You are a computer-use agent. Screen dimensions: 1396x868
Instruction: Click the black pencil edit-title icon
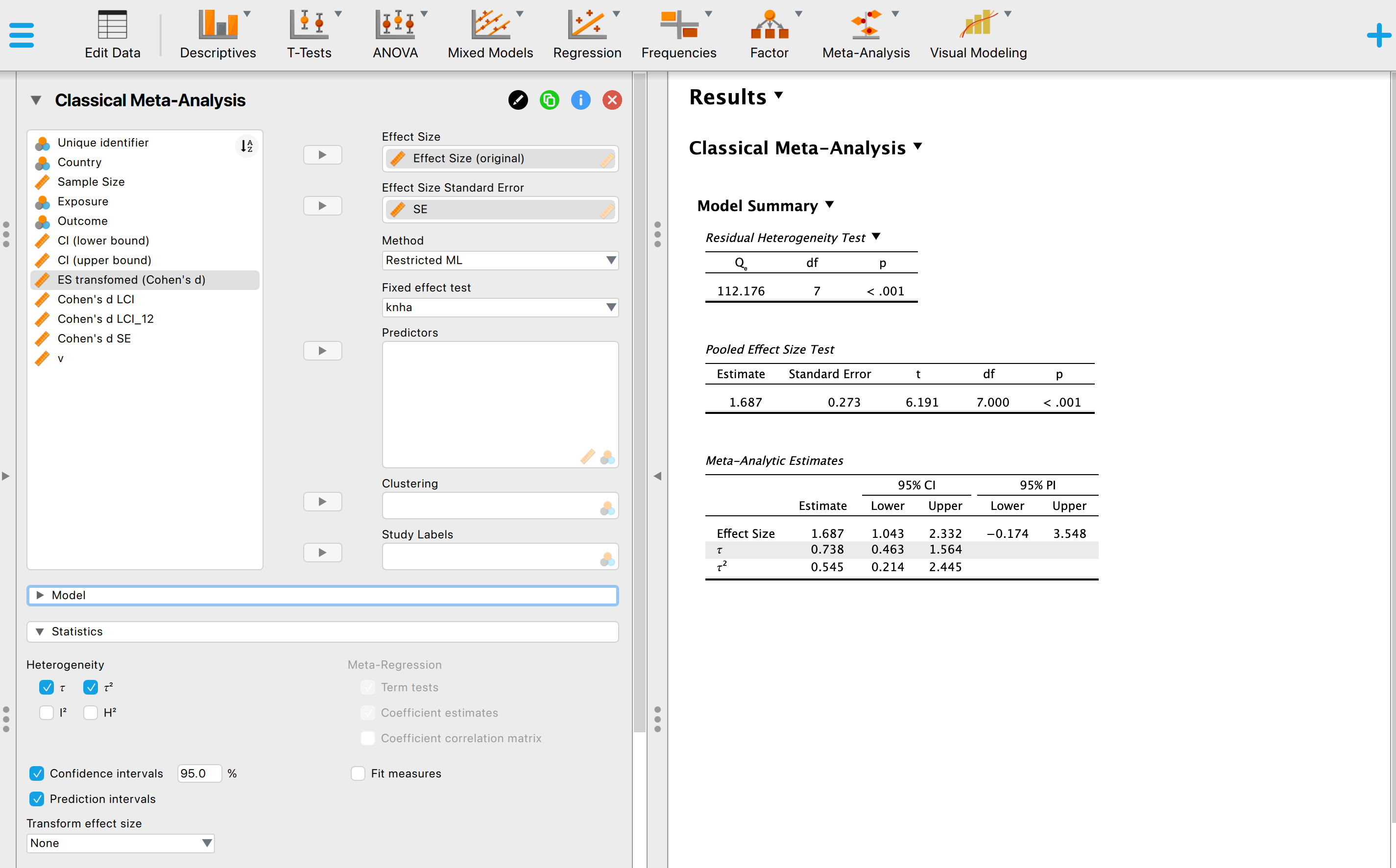click(x=518, y=100)
